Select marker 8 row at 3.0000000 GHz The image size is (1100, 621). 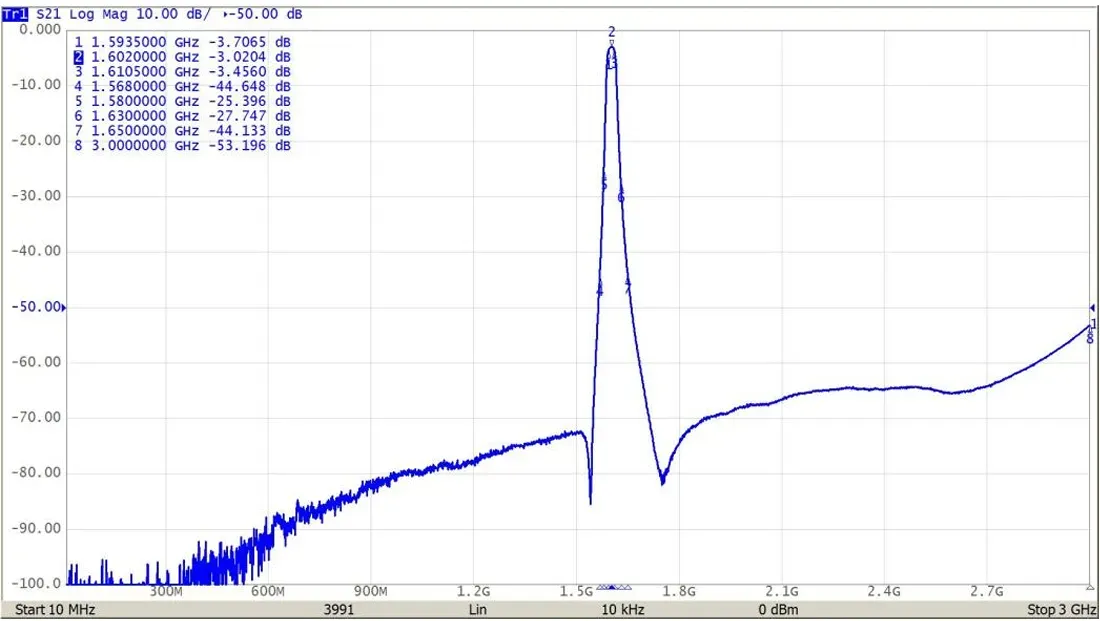pos(182,145)
